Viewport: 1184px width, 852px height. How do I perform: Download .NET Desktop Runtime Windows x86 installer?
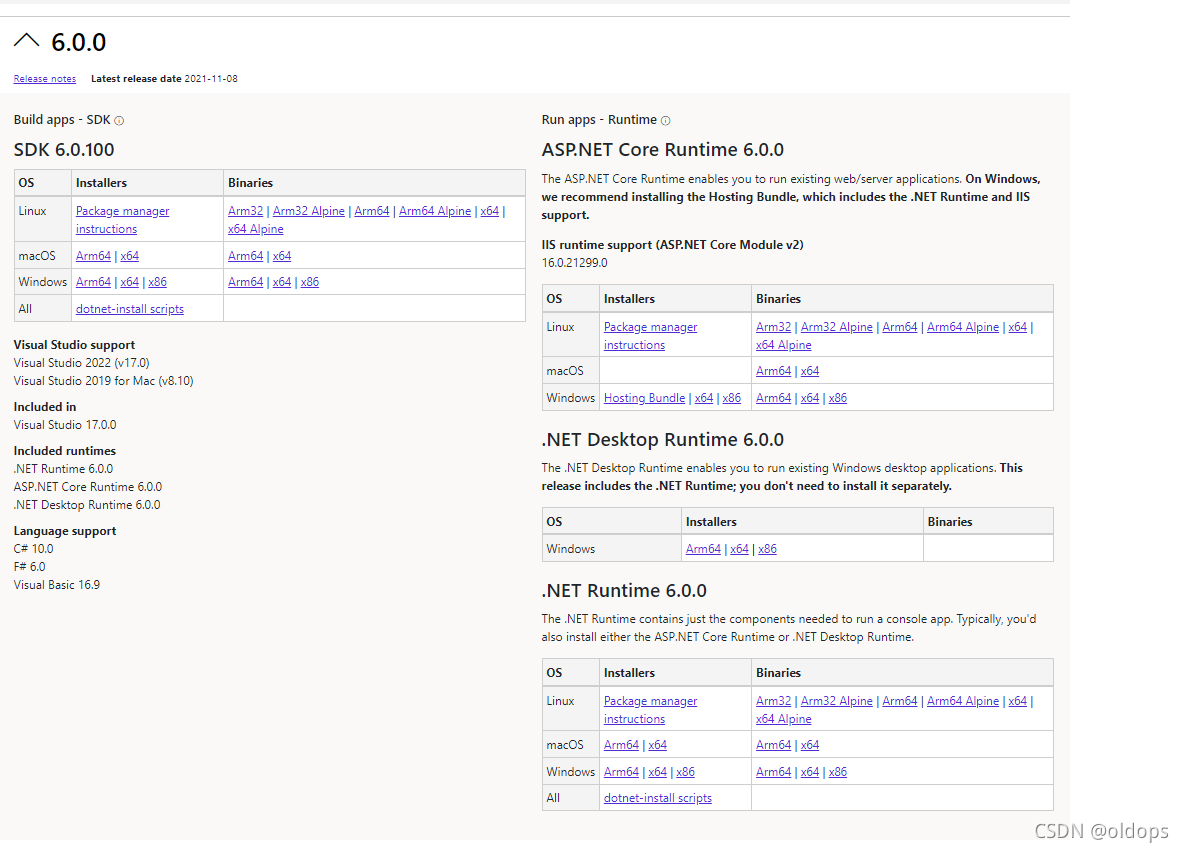coord(767,549)
